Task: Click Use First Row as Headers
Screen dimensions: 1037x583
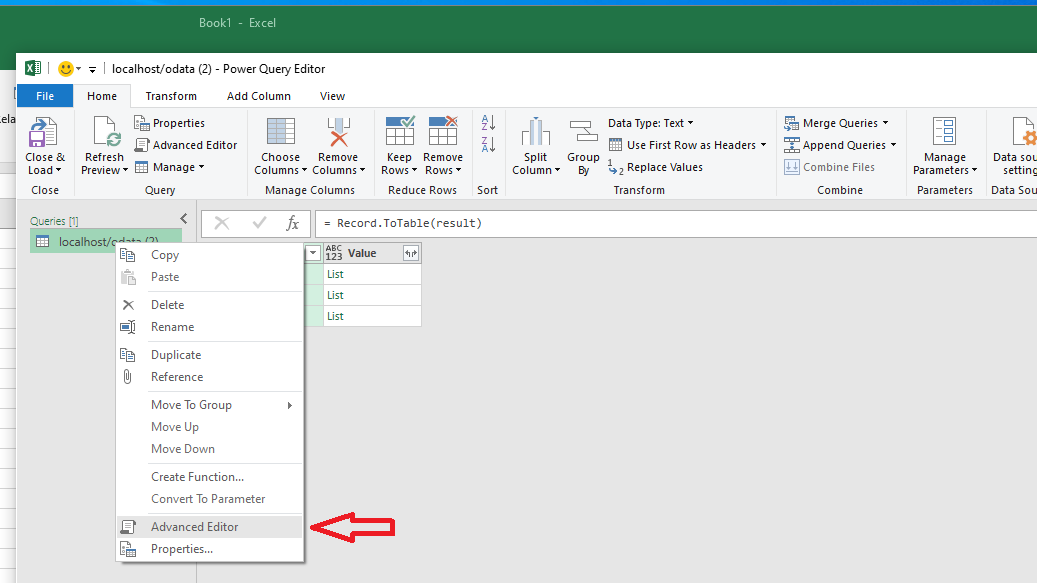Action: click(690, 145)
